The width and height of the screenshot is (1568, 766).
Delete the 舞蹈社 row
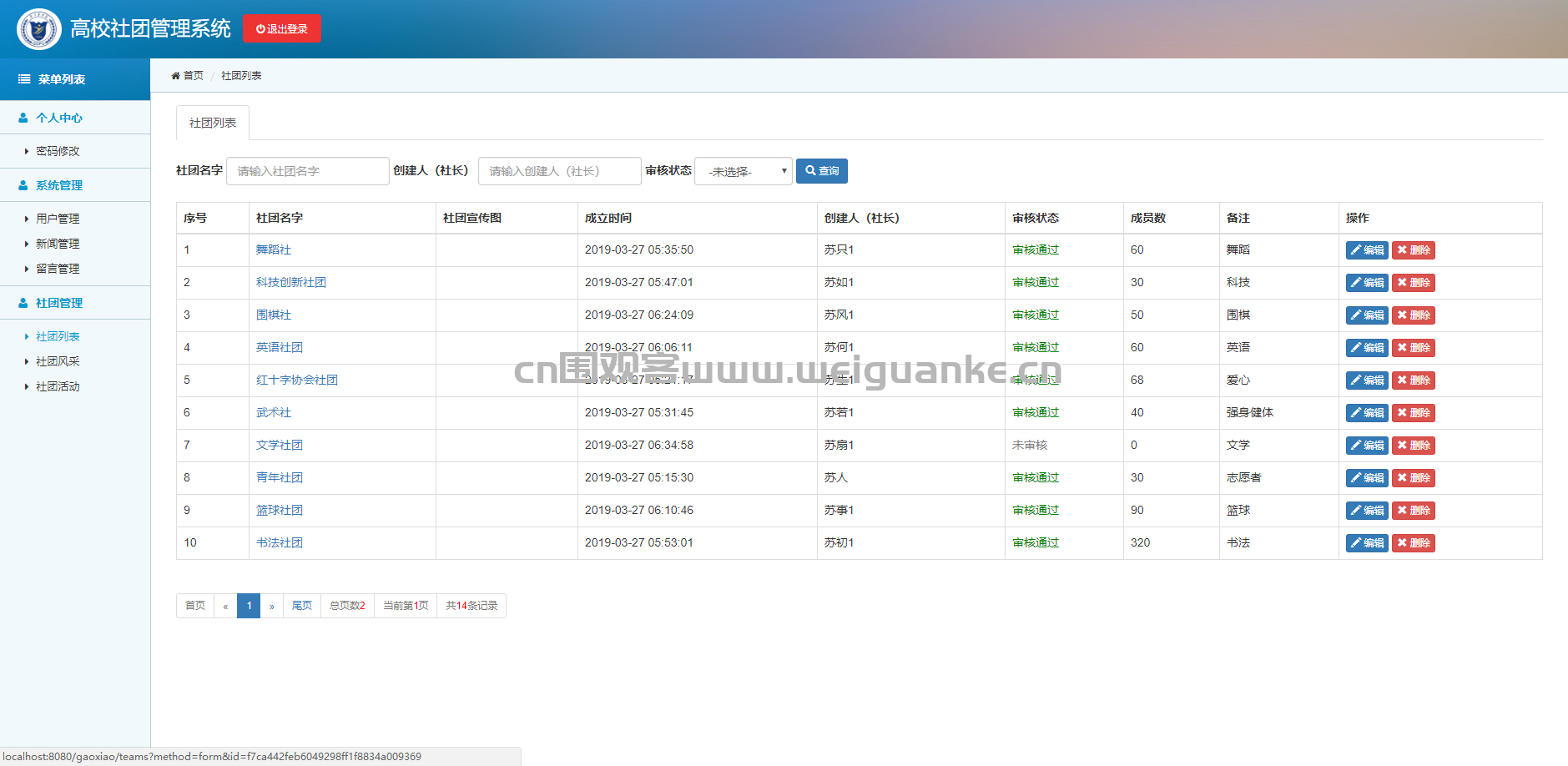click(x=1414, y=250)
